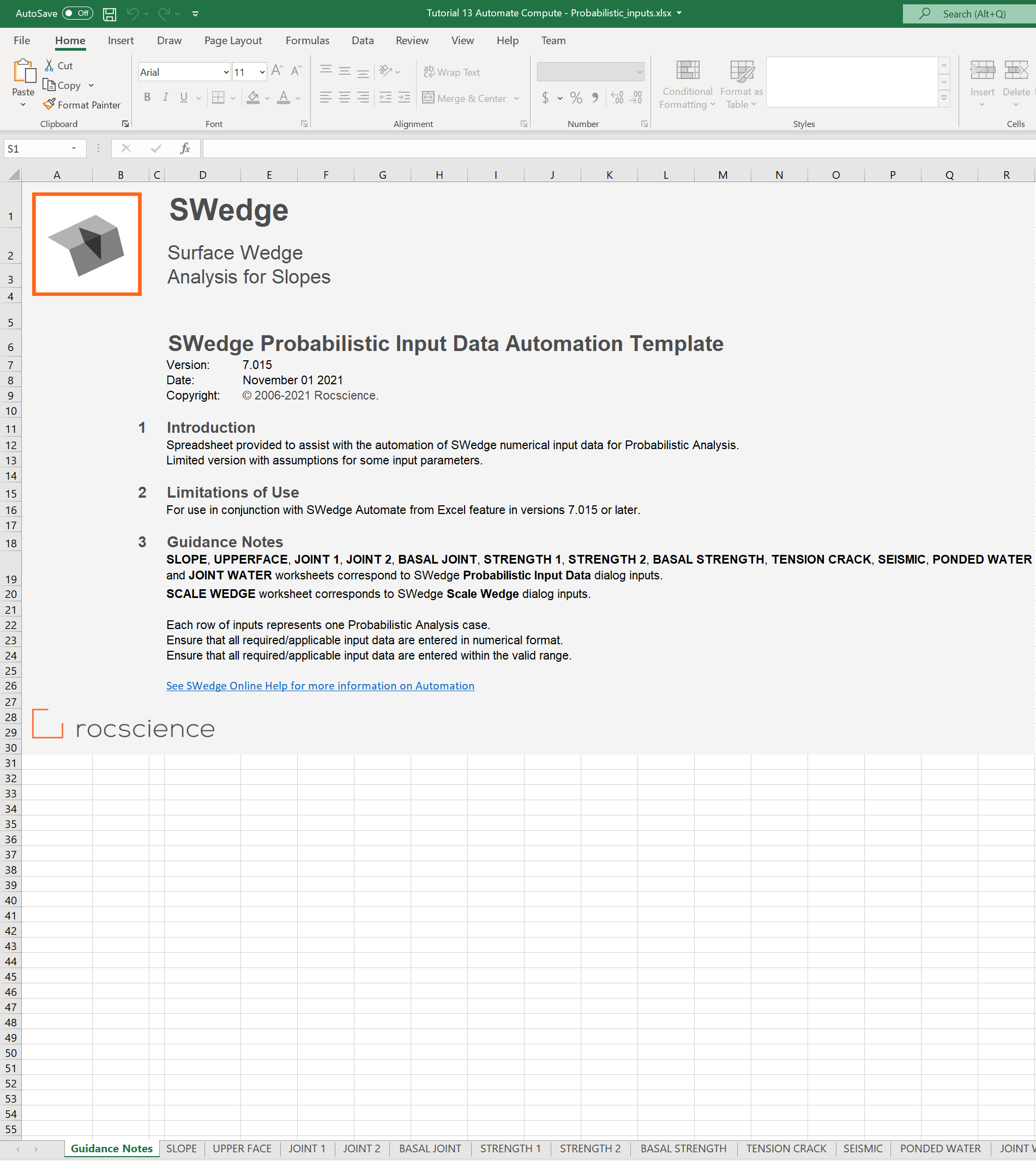Click the Middle Align icon

[x=345, y=70]
